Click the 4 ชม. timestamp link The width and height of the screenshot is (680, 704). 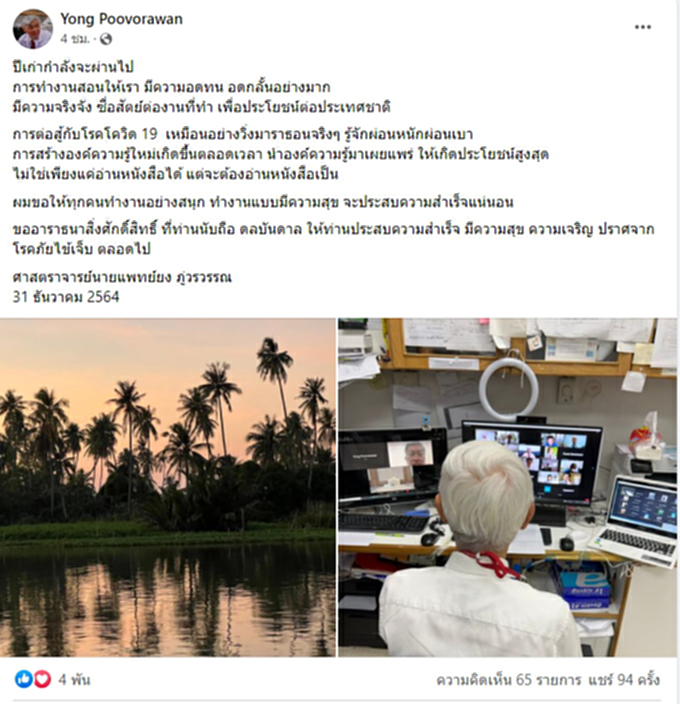pyautogui.click(x=75, y=40)
